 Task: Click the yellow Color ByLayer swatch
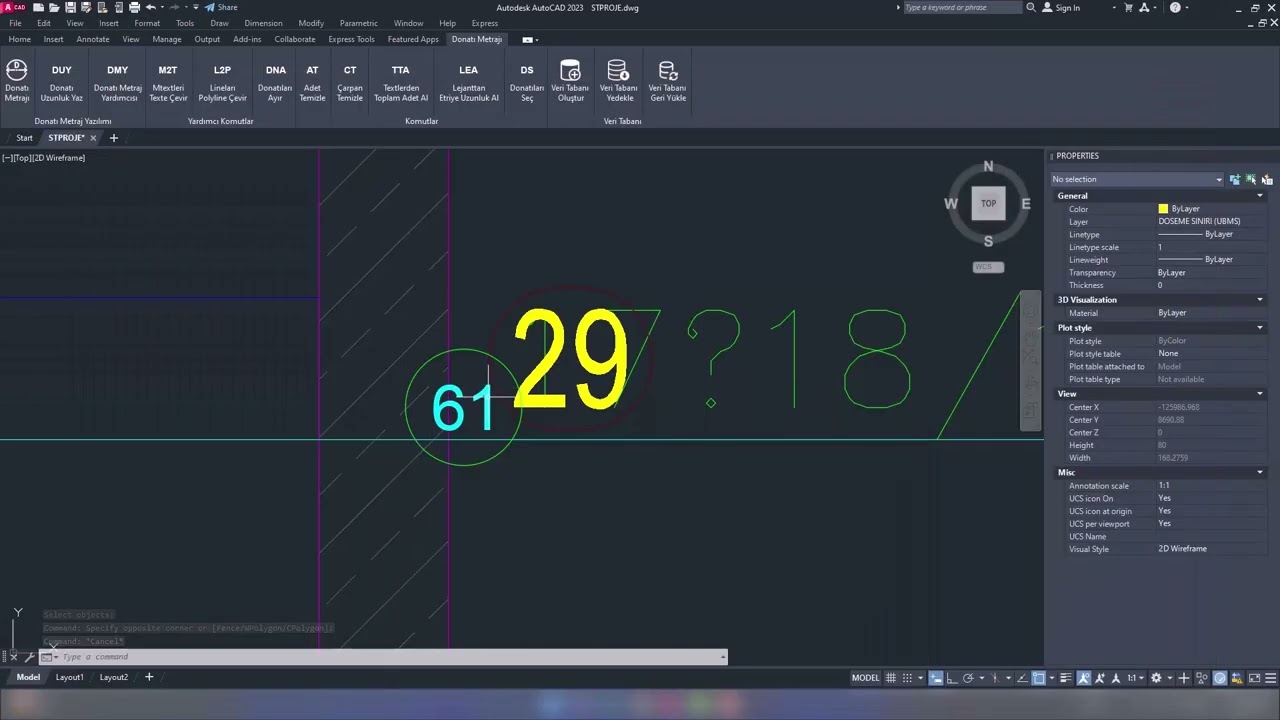click(x=1163, y=209)
